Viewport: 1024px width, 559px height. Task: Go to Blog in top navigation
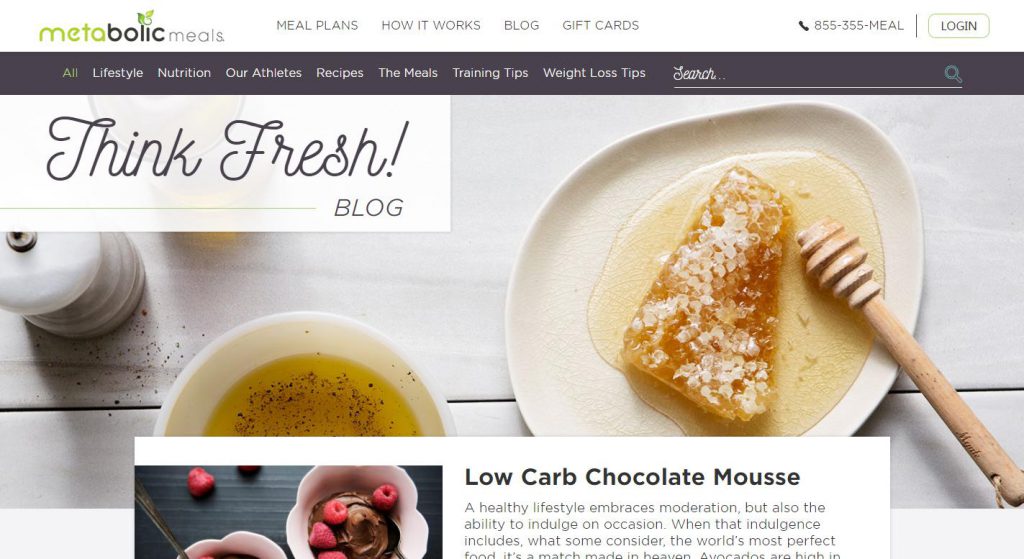521,25
